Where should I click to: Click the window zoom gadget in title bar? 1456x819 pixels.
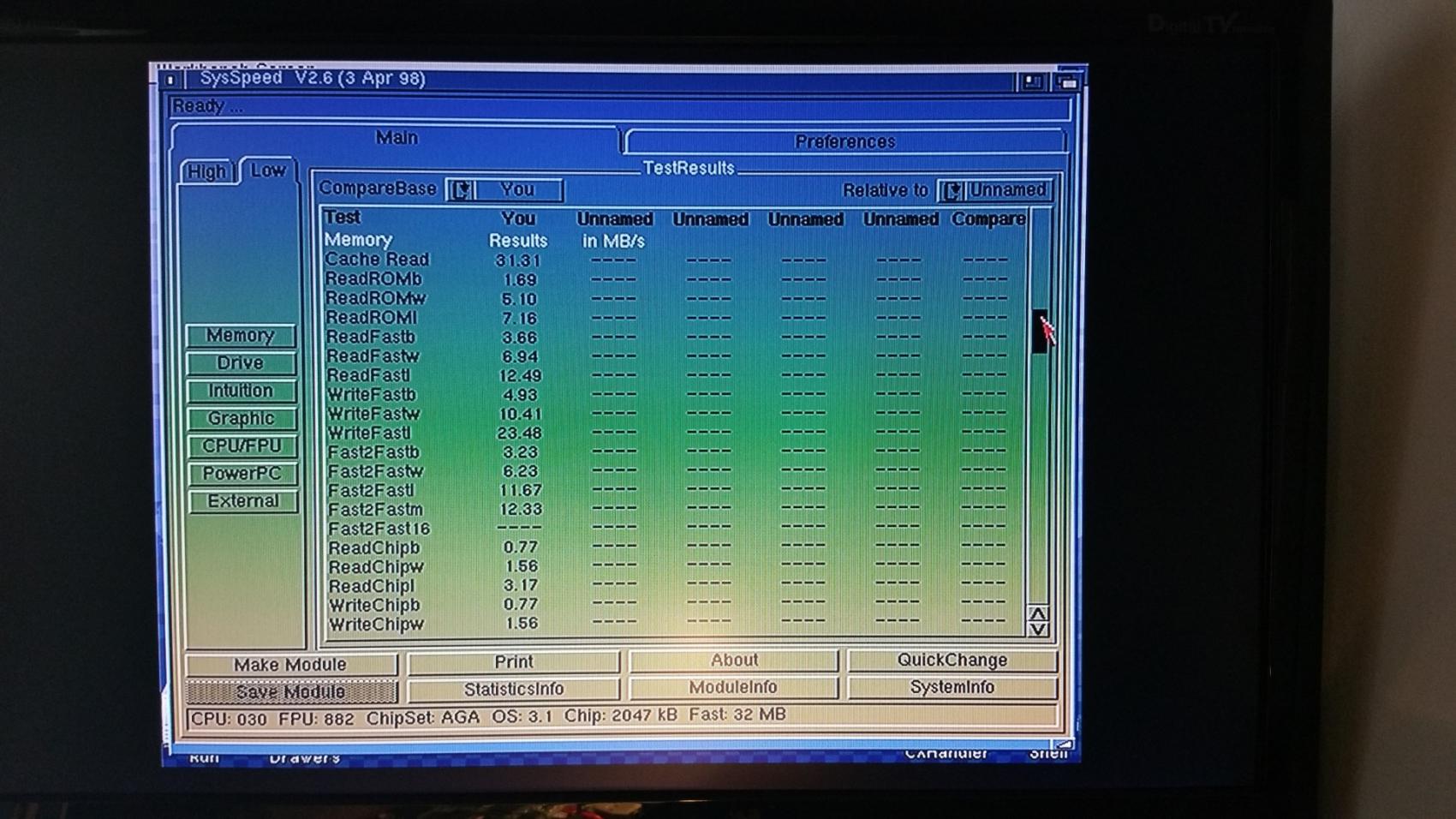point(1032,81)
